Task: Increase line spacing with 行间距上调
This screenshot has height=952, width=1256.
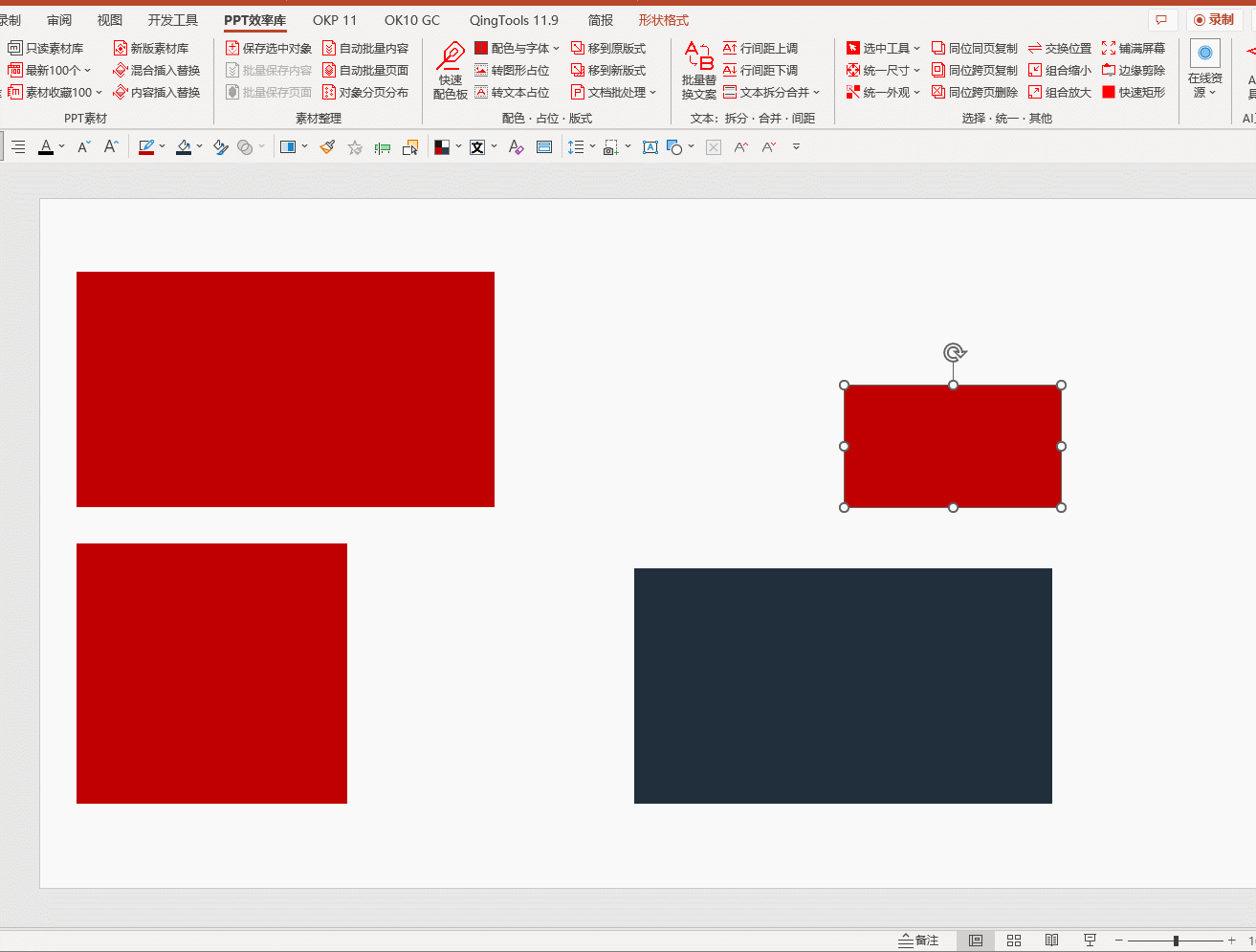Action: pos(760,48)
